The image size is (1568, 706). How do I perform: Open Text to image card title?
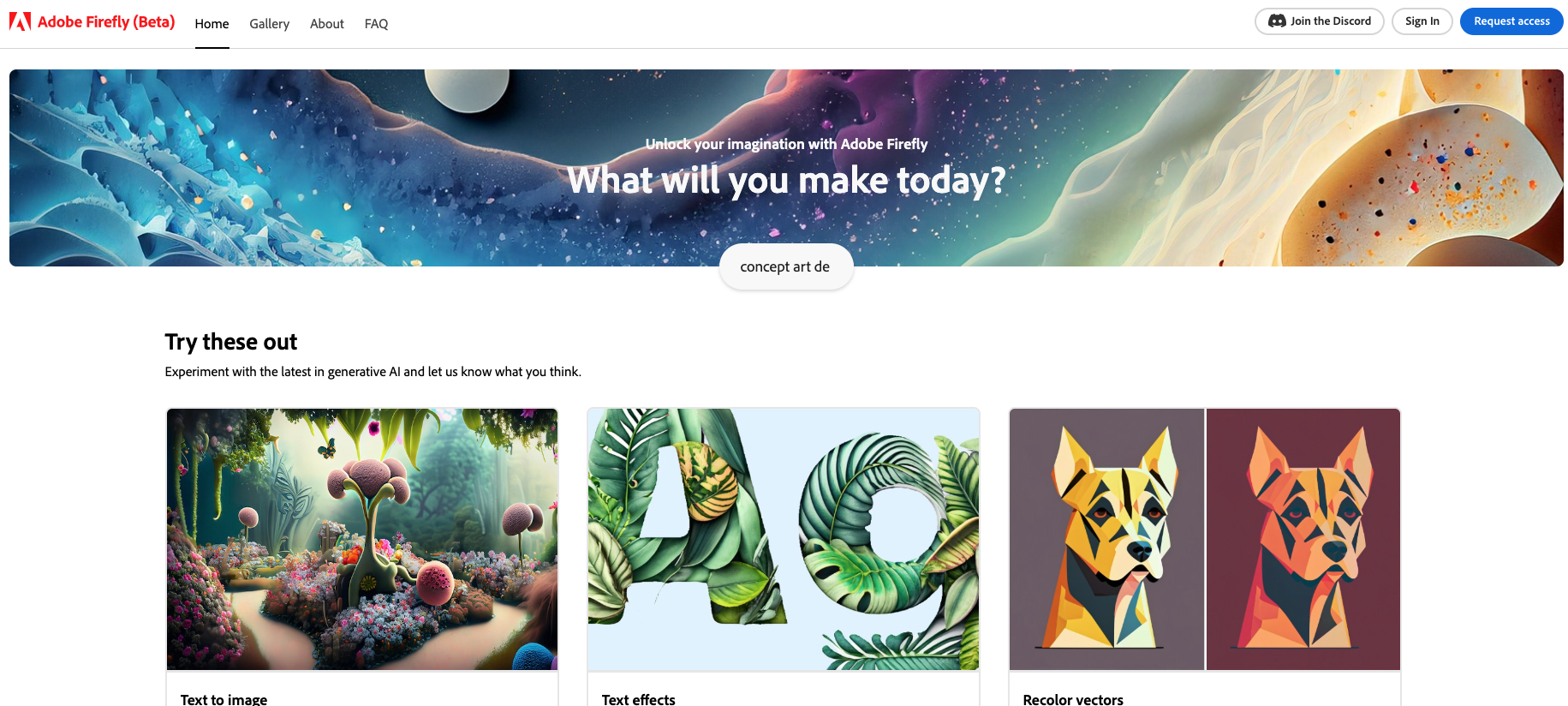point(224,699)
